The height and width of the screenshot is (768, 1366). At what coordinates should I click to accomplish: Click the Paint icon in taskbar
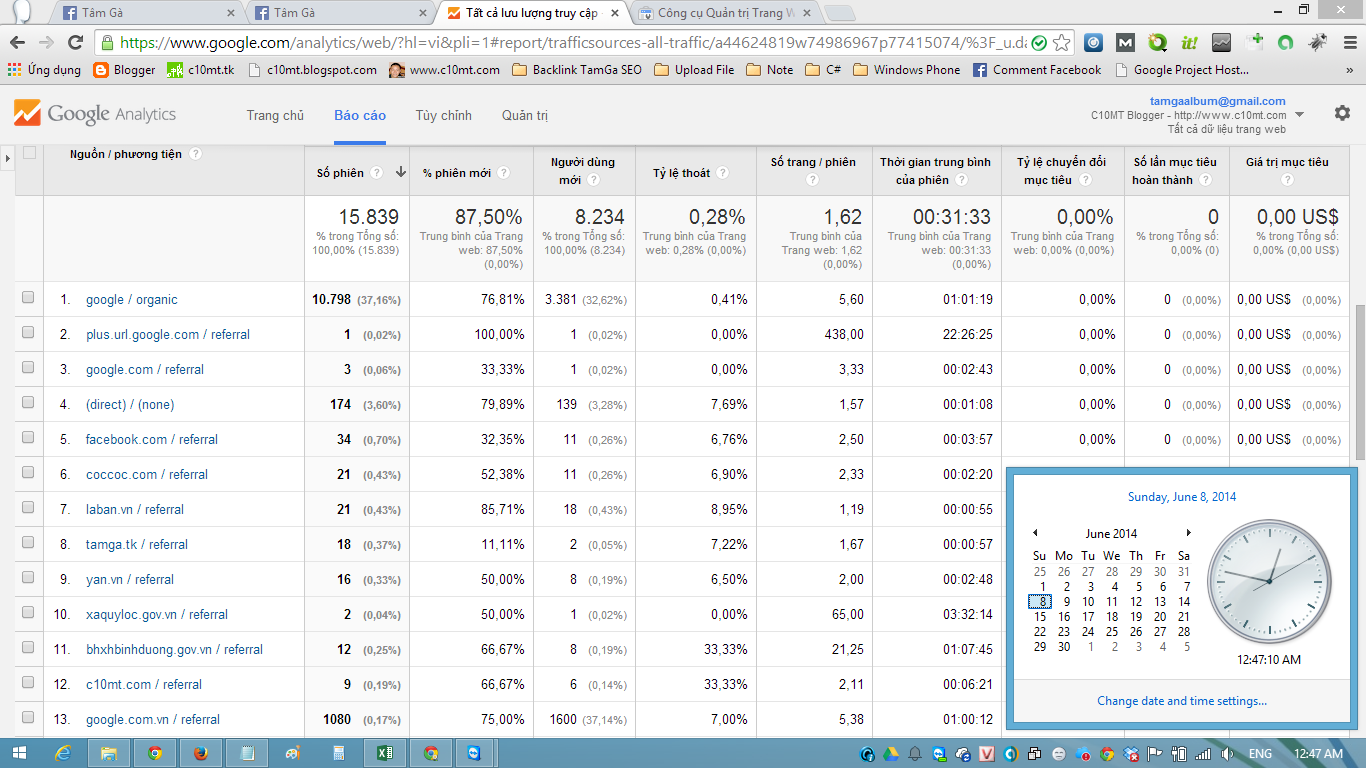pyautogui.click(x=292, y=753)
